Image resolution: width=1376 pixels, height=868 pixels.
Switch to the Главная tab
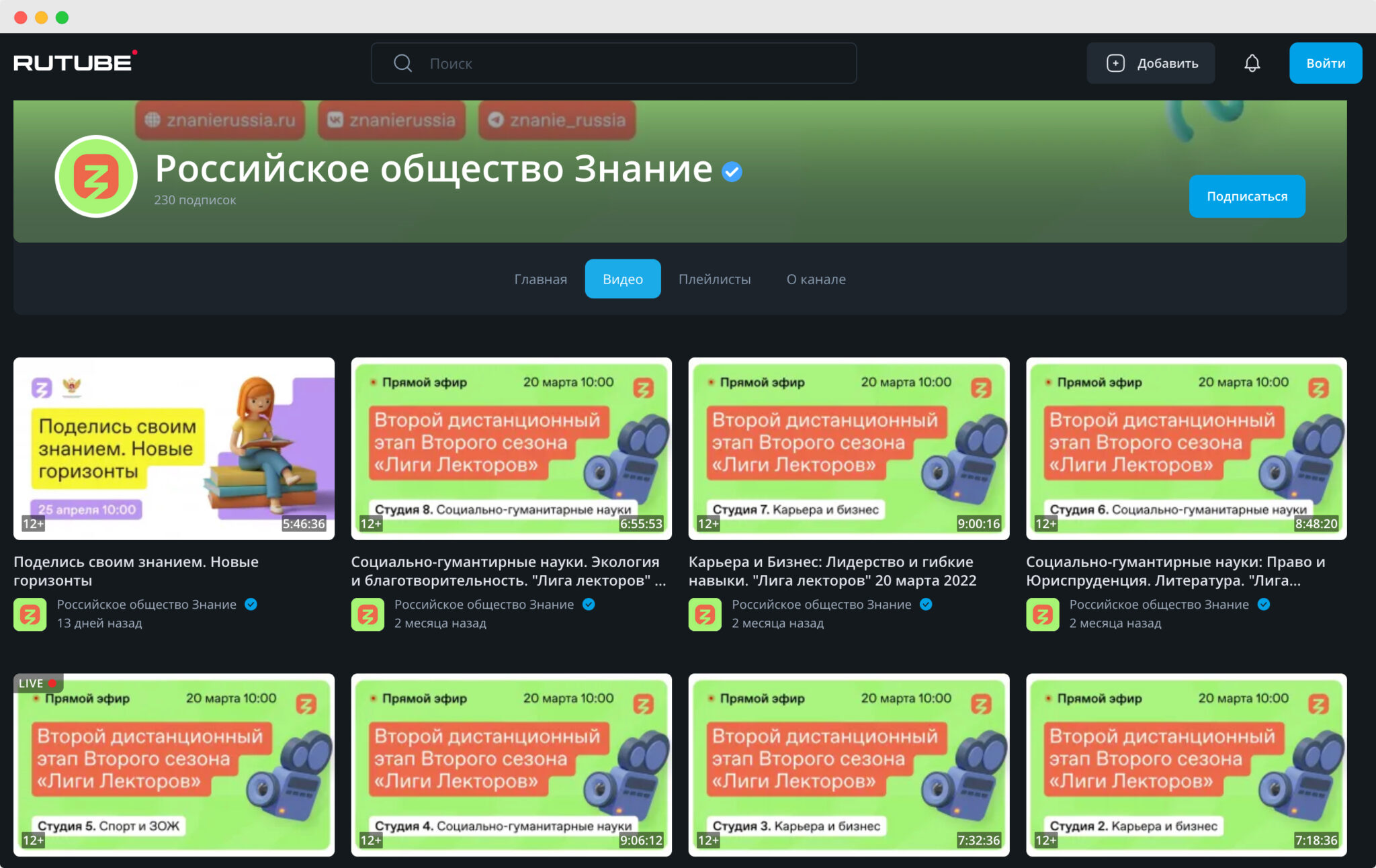(540, 279)
